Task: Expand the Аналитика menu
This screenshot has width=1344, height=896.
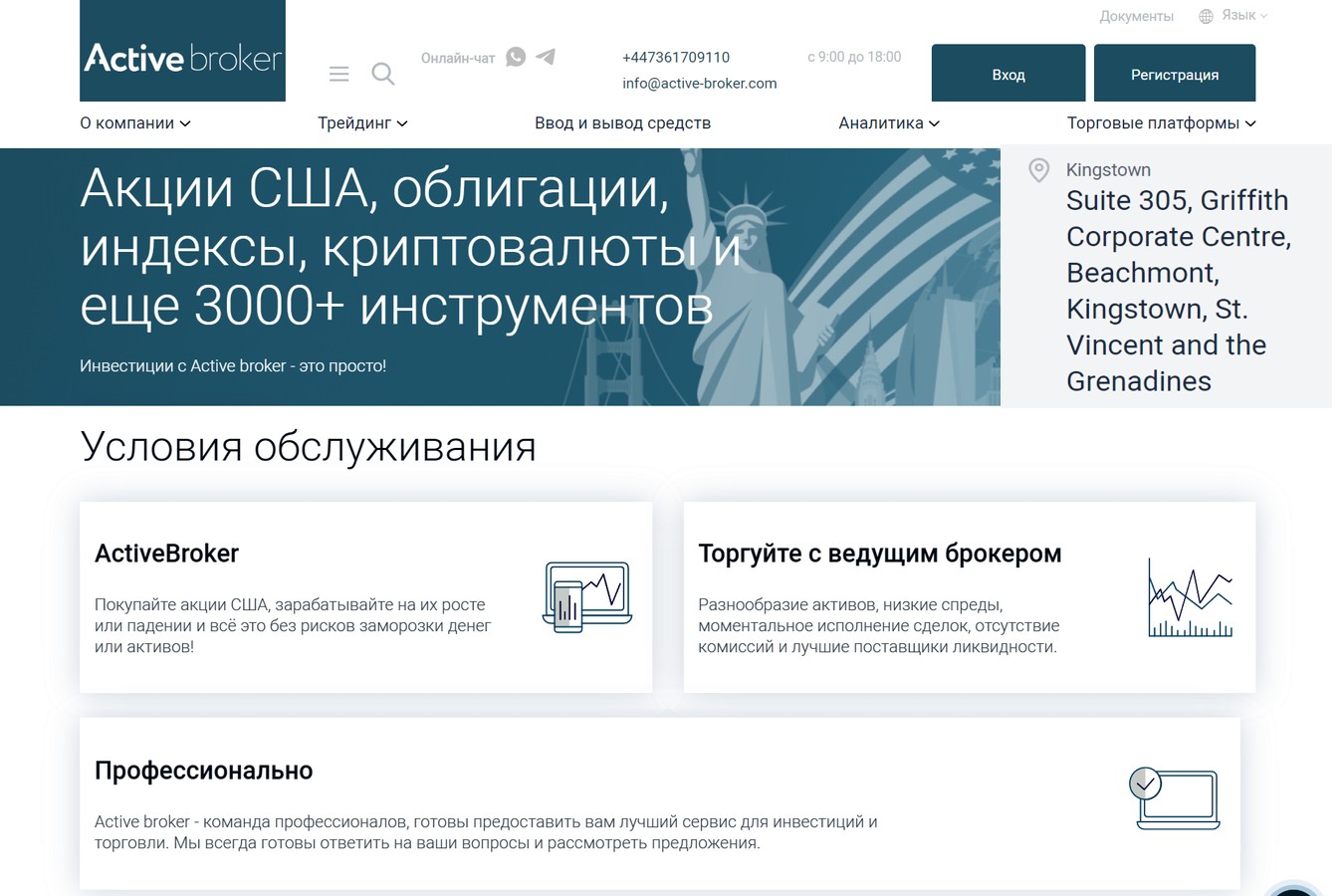Action: (889, 123)
